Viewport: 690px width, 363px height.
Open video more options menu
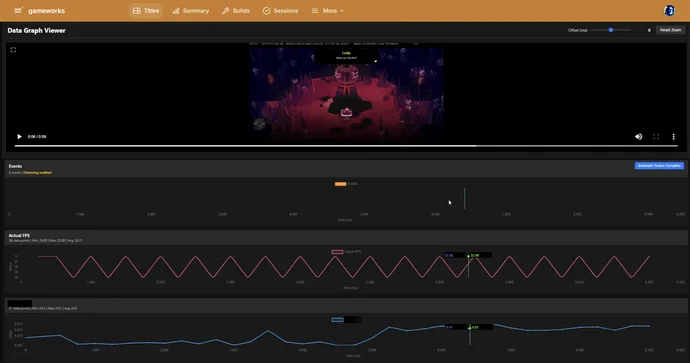pos(673,136)
